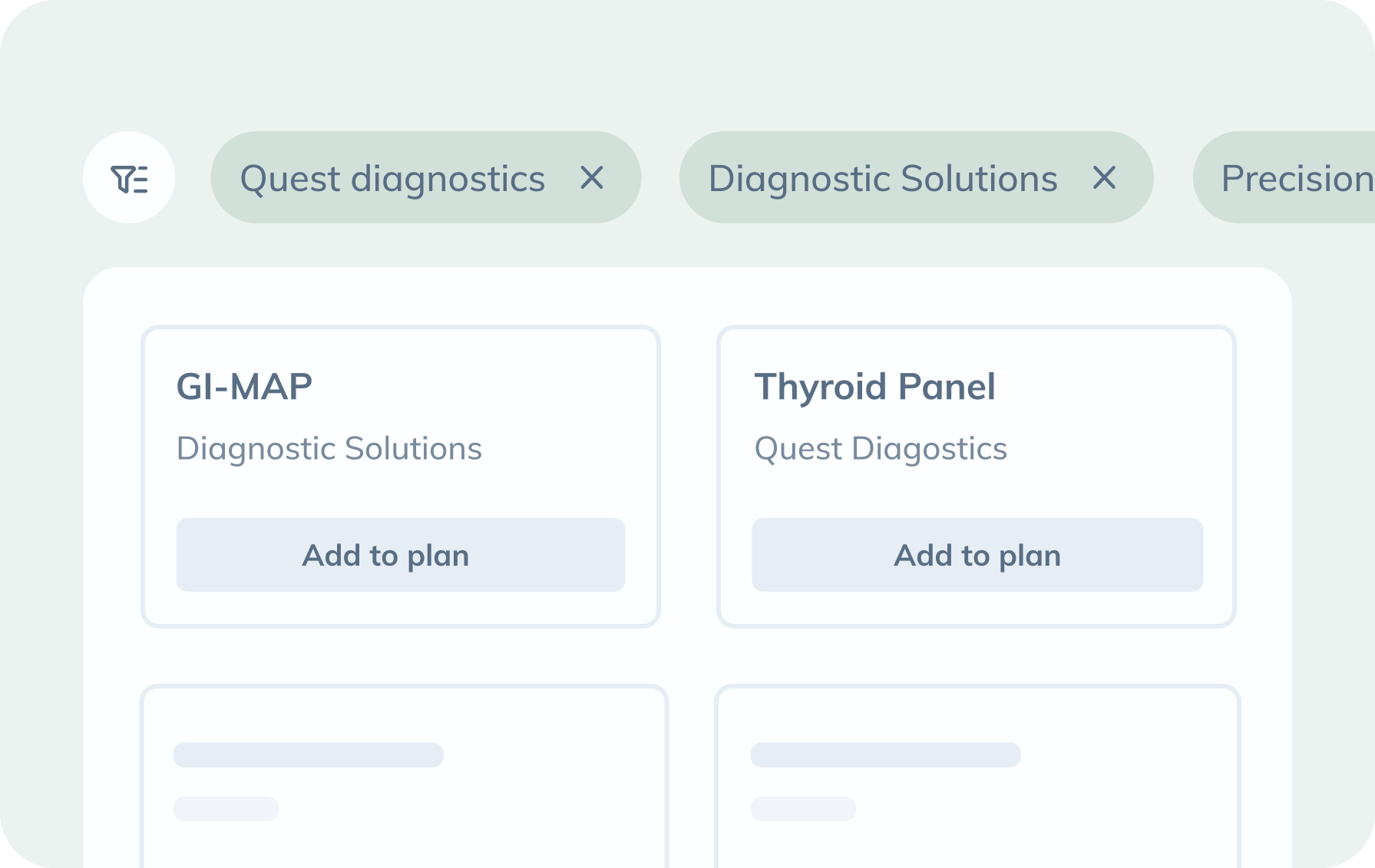Click the Quest Diagostics lab name under Thyroid Panel
The image size is (1375, 868).
[881, 449]
